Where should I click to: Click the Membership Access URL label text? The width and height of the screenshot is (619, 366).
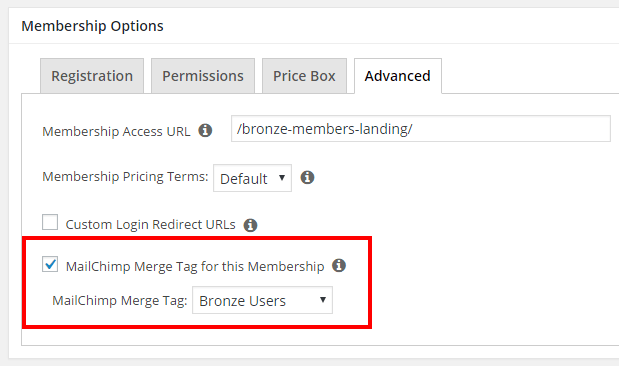[116, 131]
